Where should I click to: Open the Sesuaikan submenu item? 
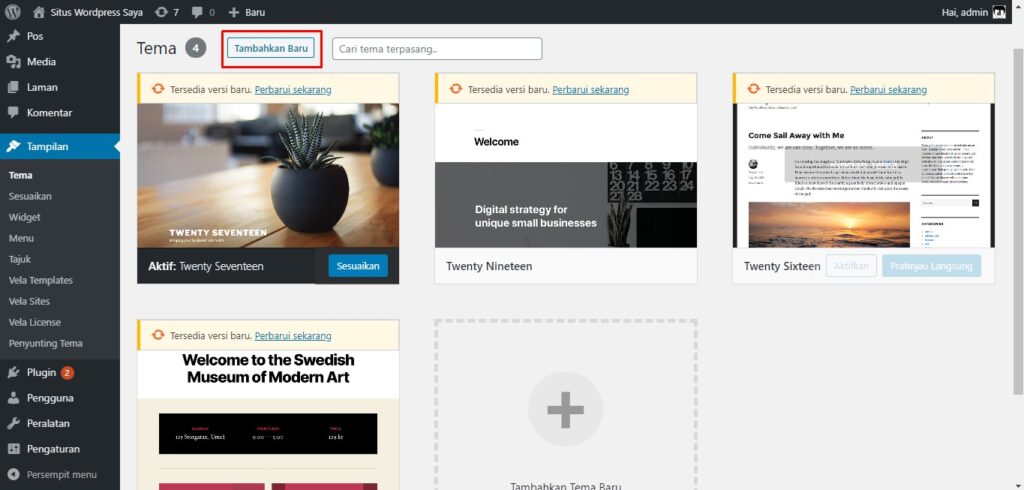(30, 196)
